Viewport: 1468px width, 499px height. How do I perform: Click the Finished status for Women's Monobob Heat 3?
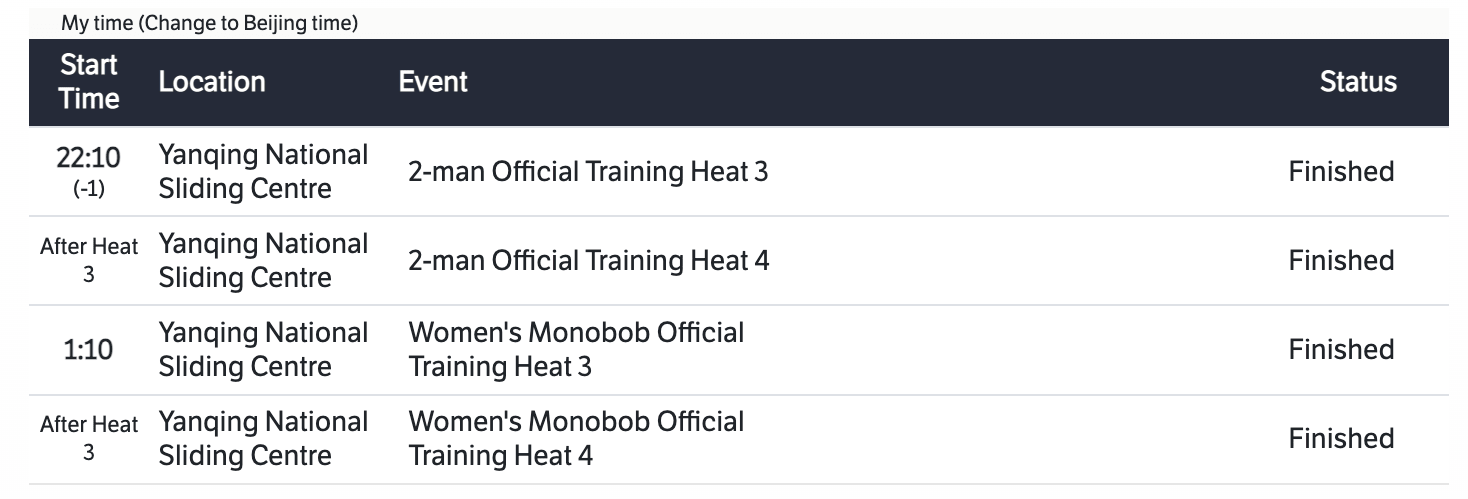pyautogui.click(x=1340, y=350)
